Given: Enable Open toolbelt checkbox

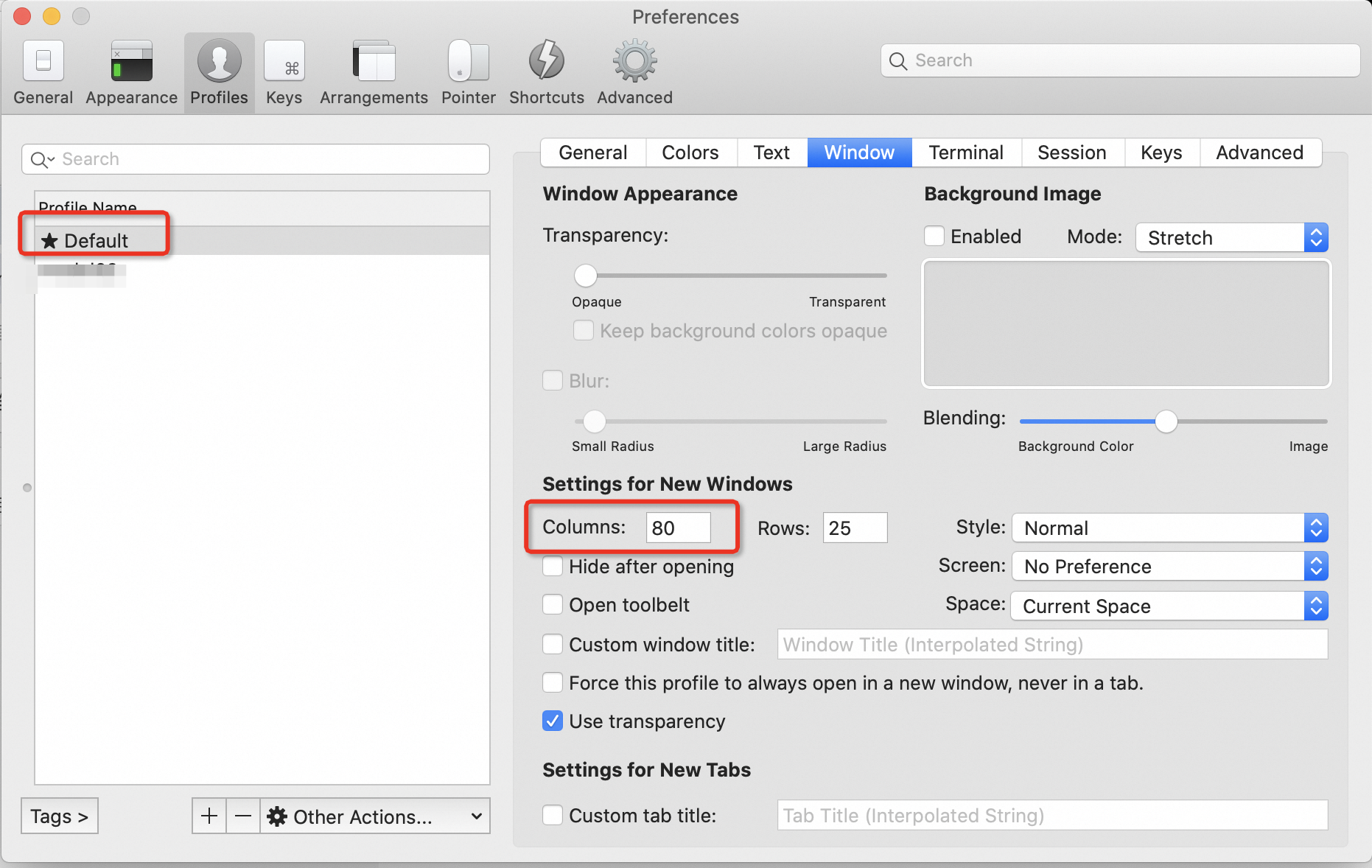Looking at the screenshot, I should pyautogui.click(x=553, y=604).
